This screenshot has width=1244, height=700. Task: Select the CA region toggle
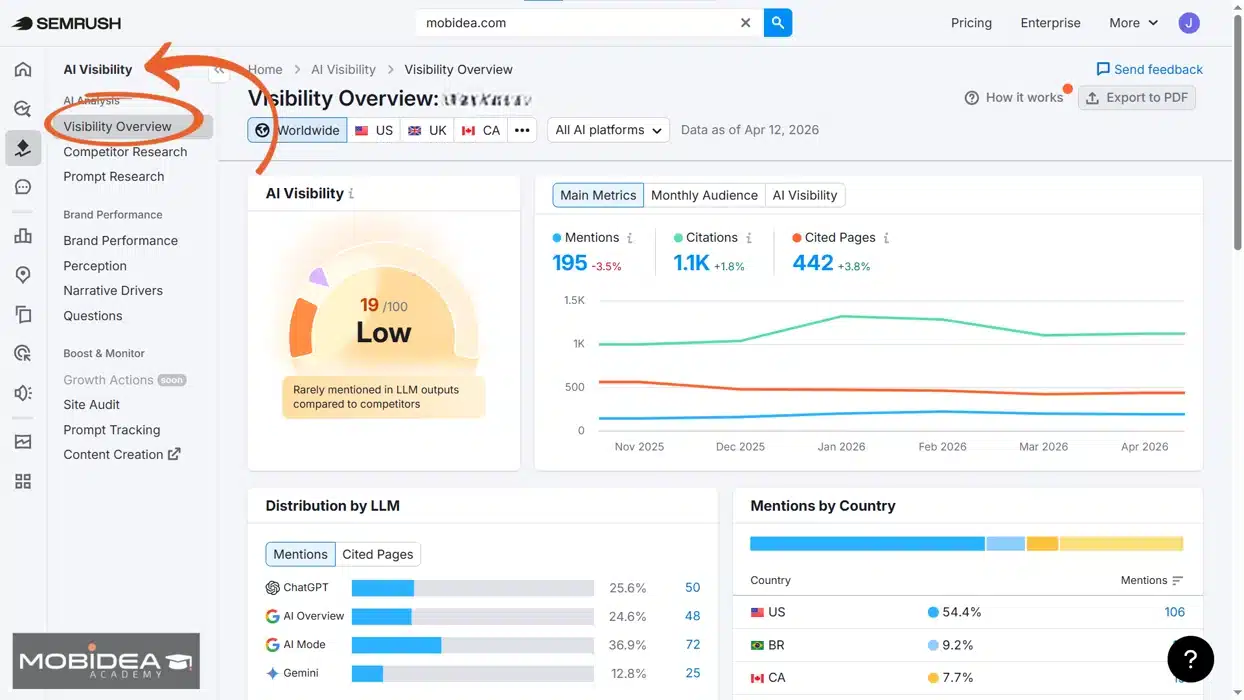click(481, 130)
